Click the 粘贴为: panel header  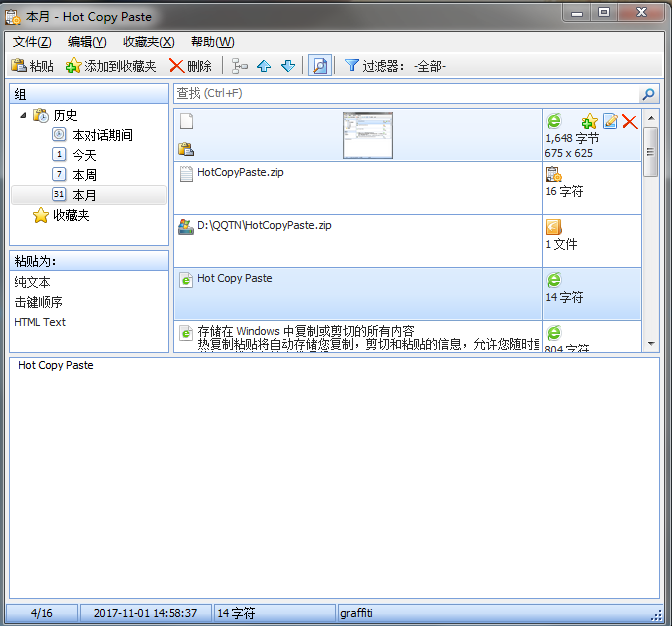tap(89, 261)
